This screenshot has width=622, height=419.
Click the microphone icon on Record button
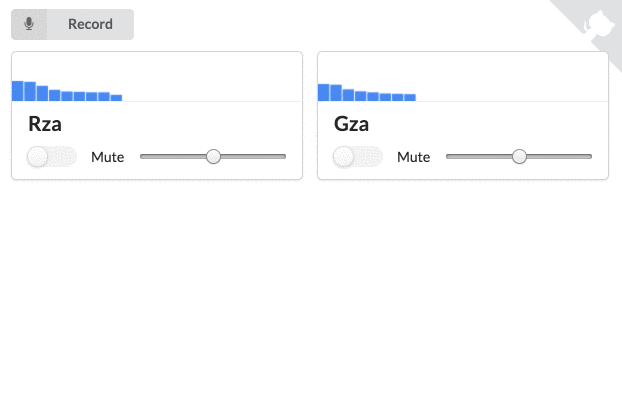[29, 25]
